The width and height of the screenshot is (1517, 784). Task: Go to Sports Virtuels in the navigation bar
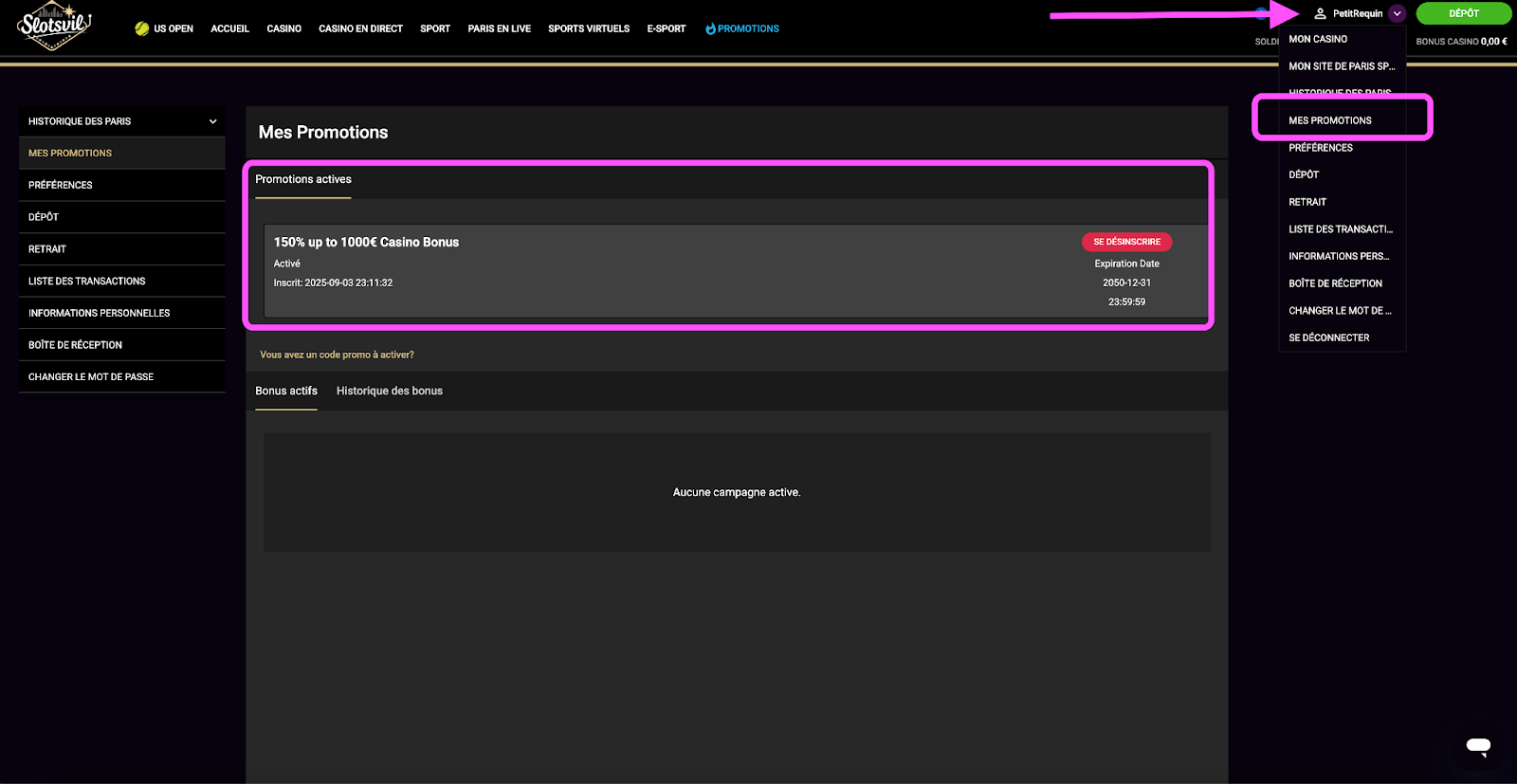click(588, 28)
